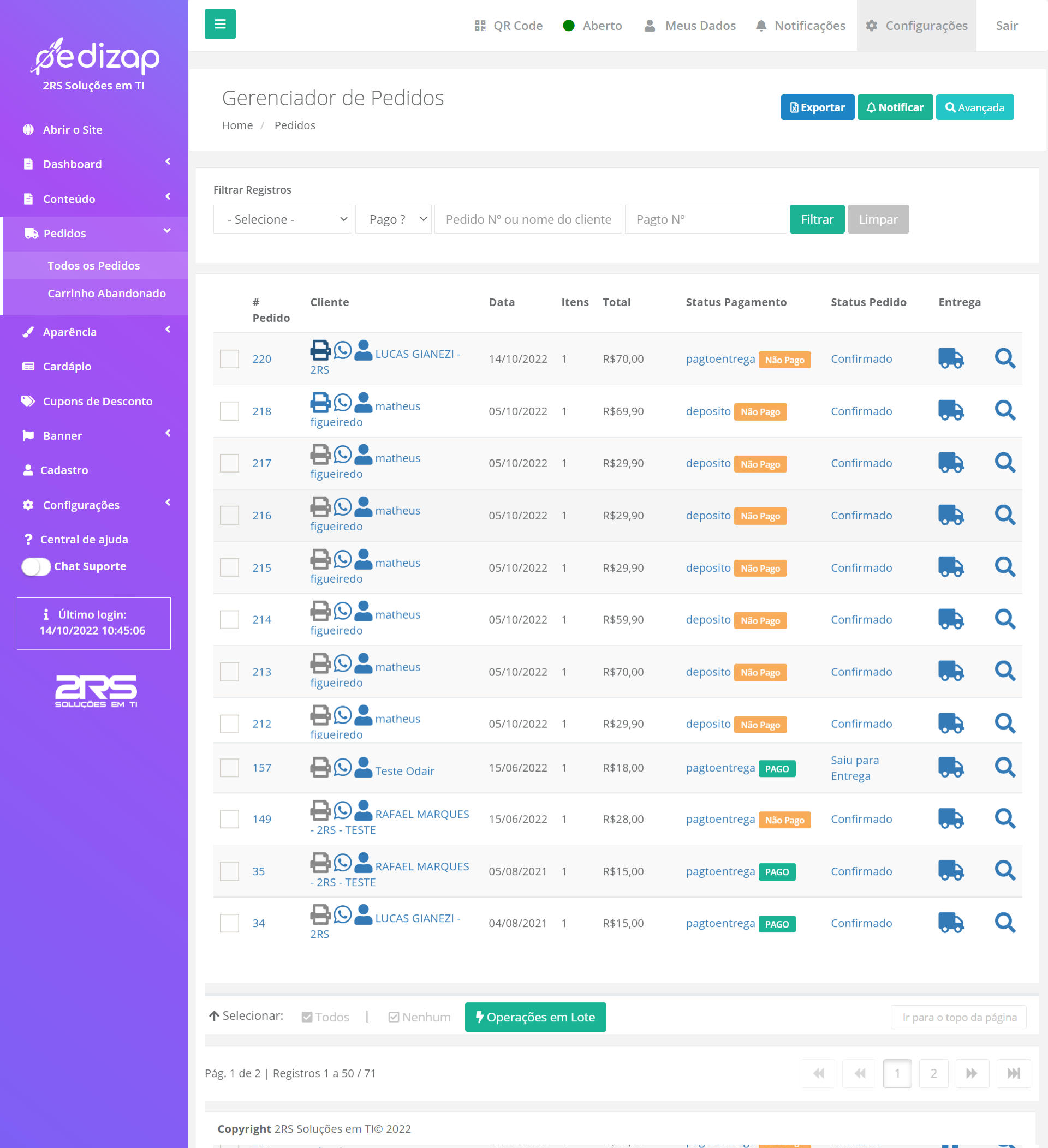Image resolution: width=1048 pixels, height=1148 pixels.
Task: Open magnifier details icon for order 149
Action: [x=1005, y=818]
